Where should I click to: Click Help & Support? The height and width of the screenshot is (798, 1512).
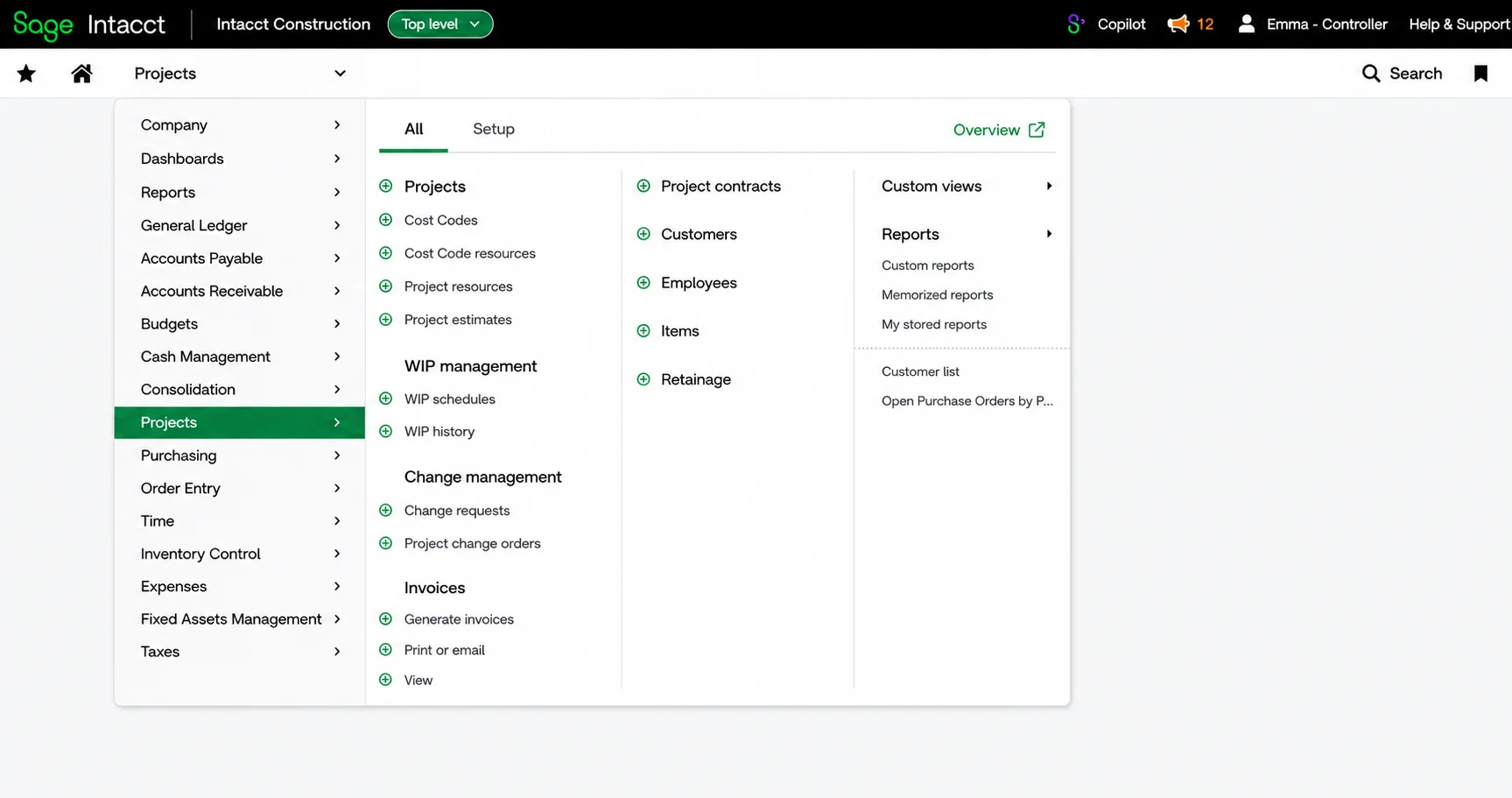[1459, 24]
